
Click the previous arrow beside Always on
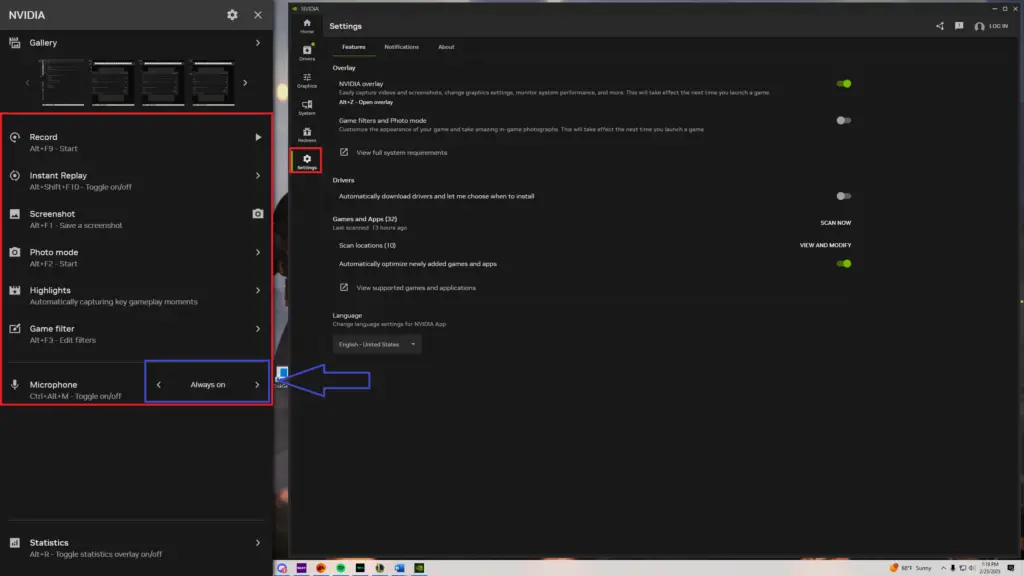click(159, 385)
